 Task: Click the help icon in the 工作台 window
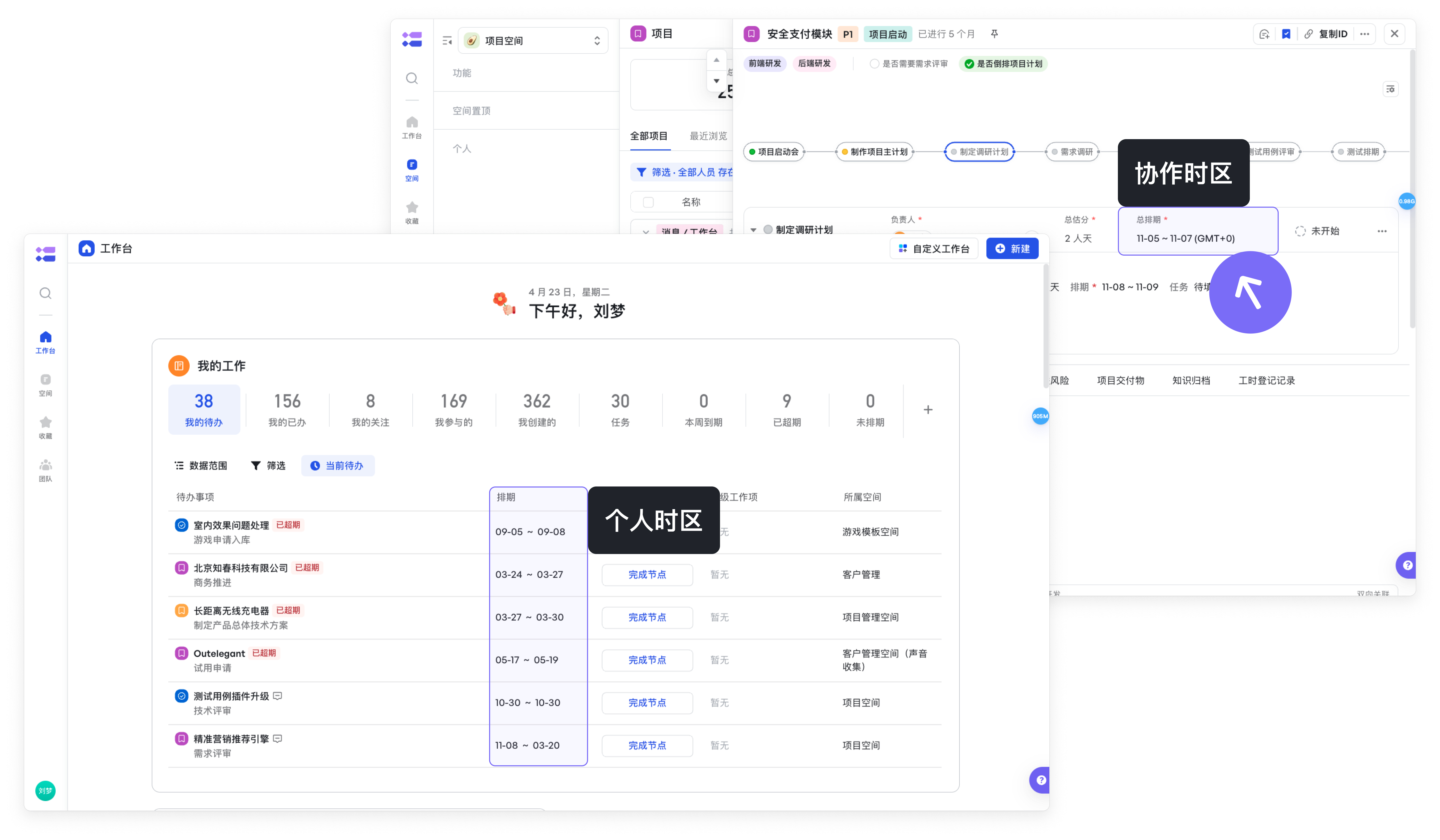(1041, 780)
